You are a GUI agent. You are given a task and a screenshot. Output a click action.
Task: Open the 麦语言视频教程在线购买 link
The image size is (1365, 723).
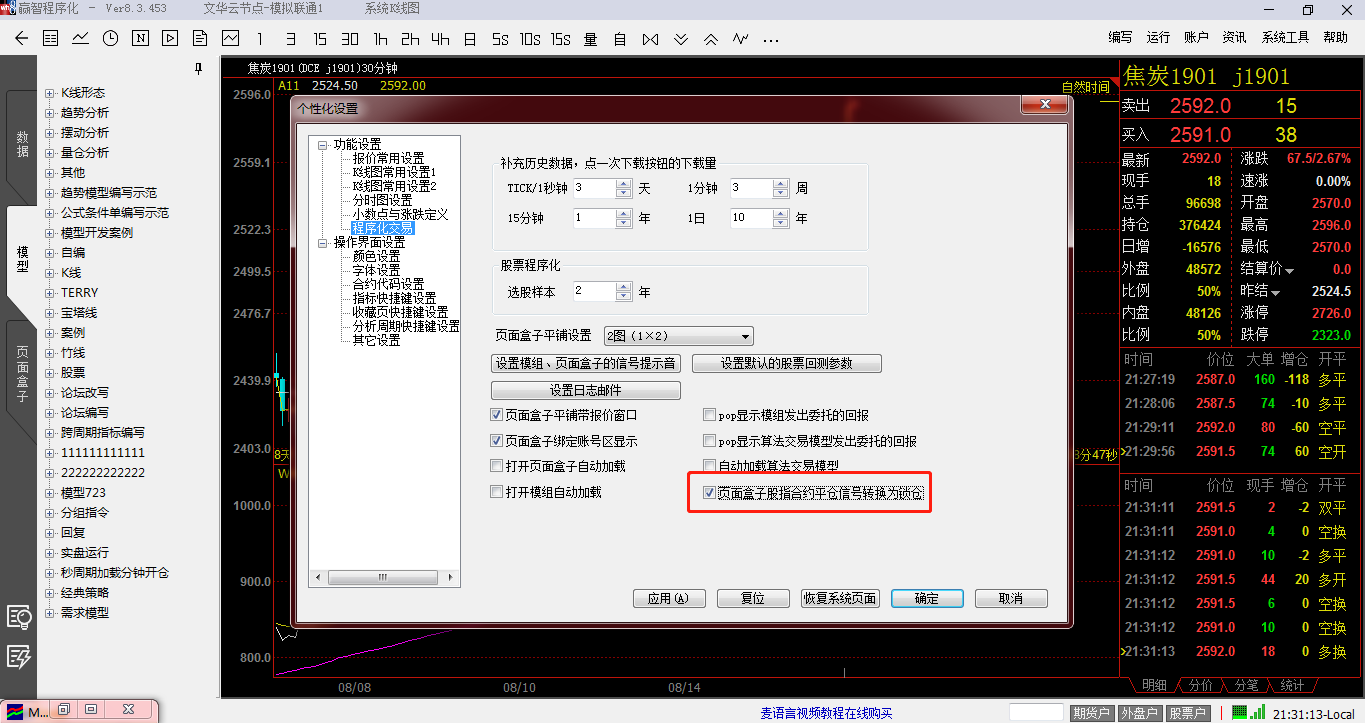pos(826,713)
